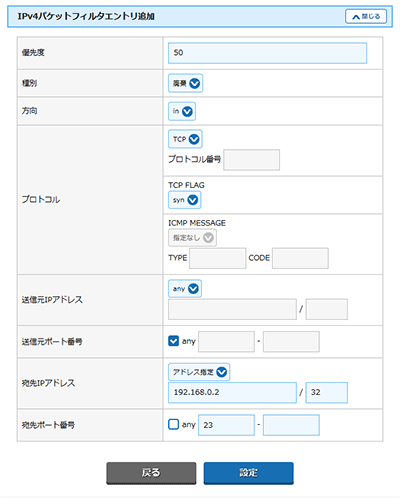Image resolution: width=400 pixels, height=498 pixels.
Task: Click the destination port range end field
Action: (291, 425)
